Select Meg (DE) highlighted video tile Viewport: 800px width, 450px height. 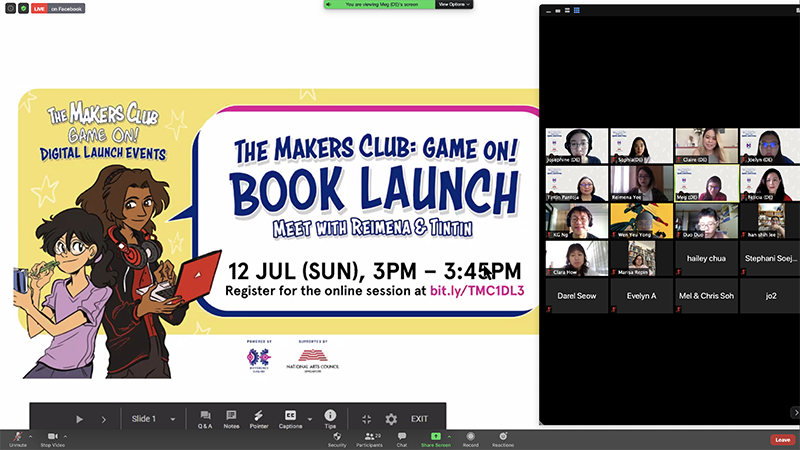tap(706, 184)
